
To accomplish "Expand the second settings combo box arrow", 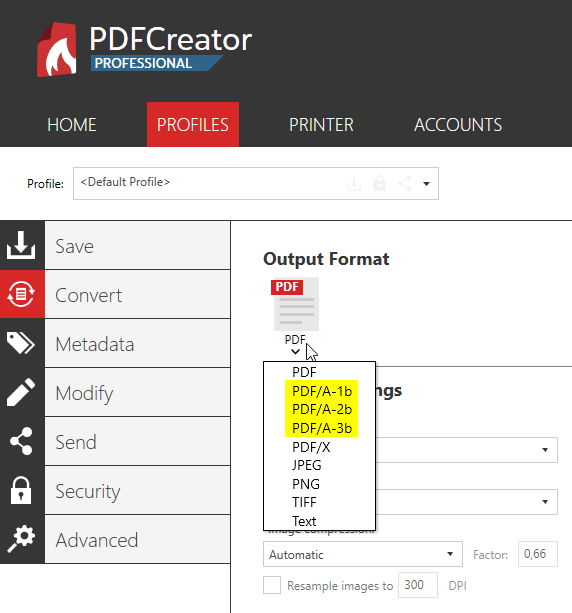I will (545, 502).
